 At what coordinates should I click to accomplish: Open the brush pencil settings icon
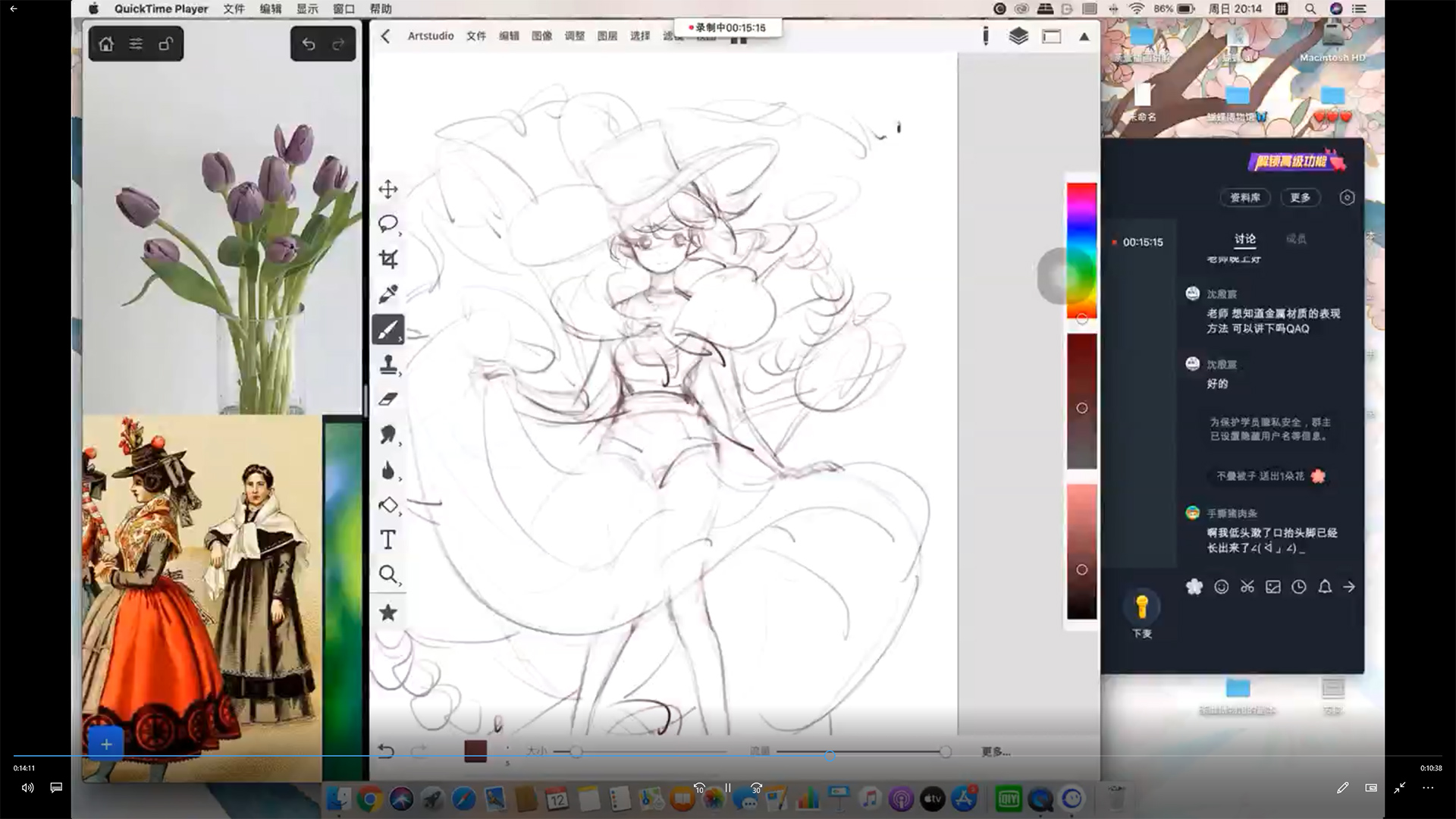(985, 36)
